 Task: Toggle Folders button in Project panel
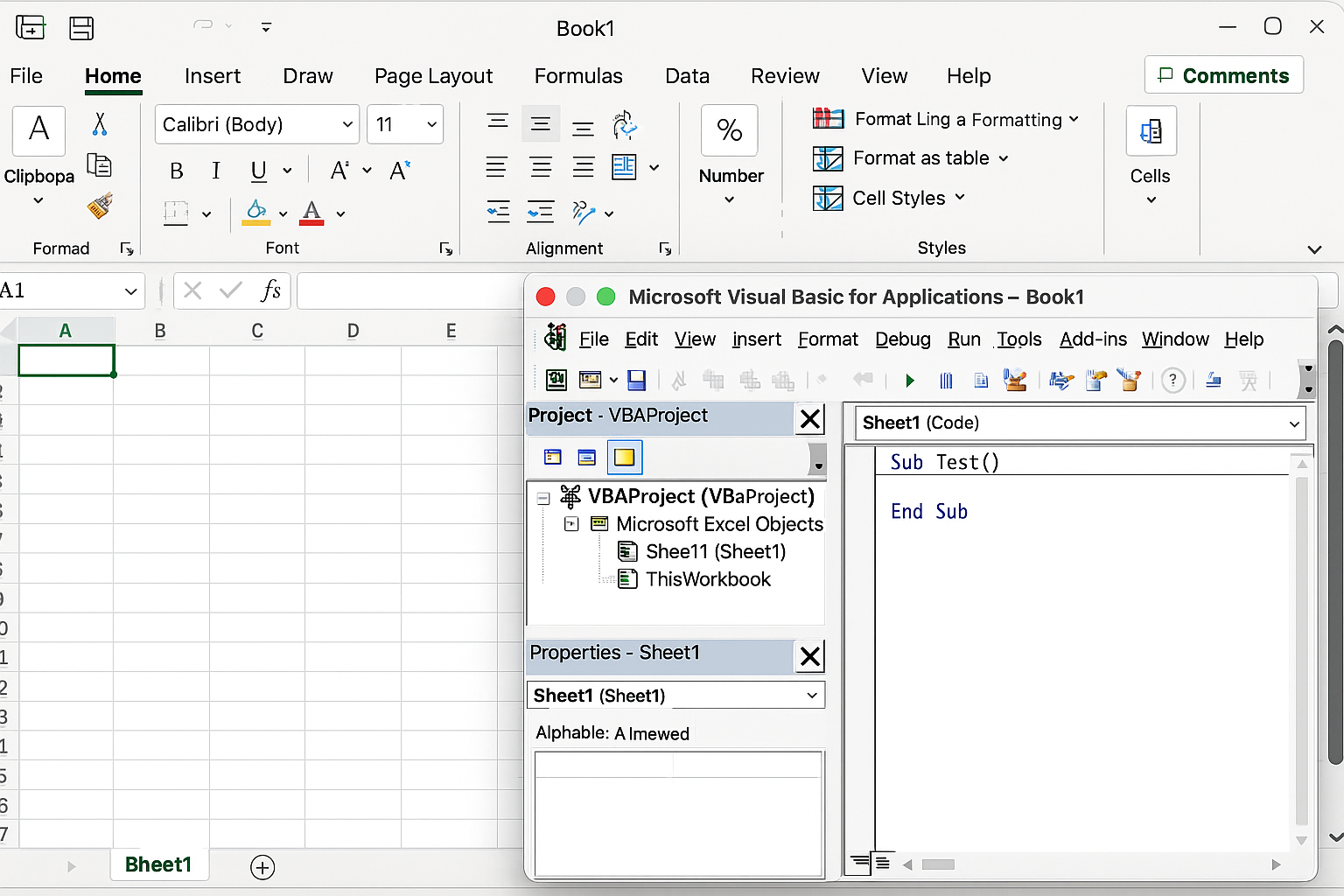625,457
